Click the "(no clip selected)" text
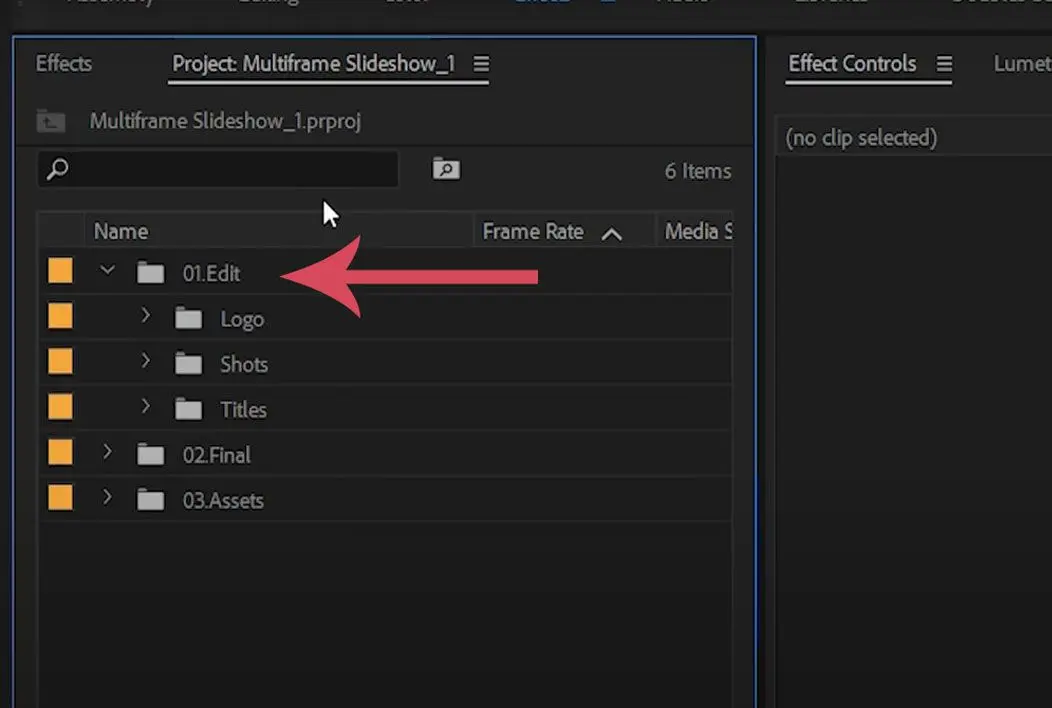Image resolution: width=1052 pixels, height=708 pixels. pos(861,138)
